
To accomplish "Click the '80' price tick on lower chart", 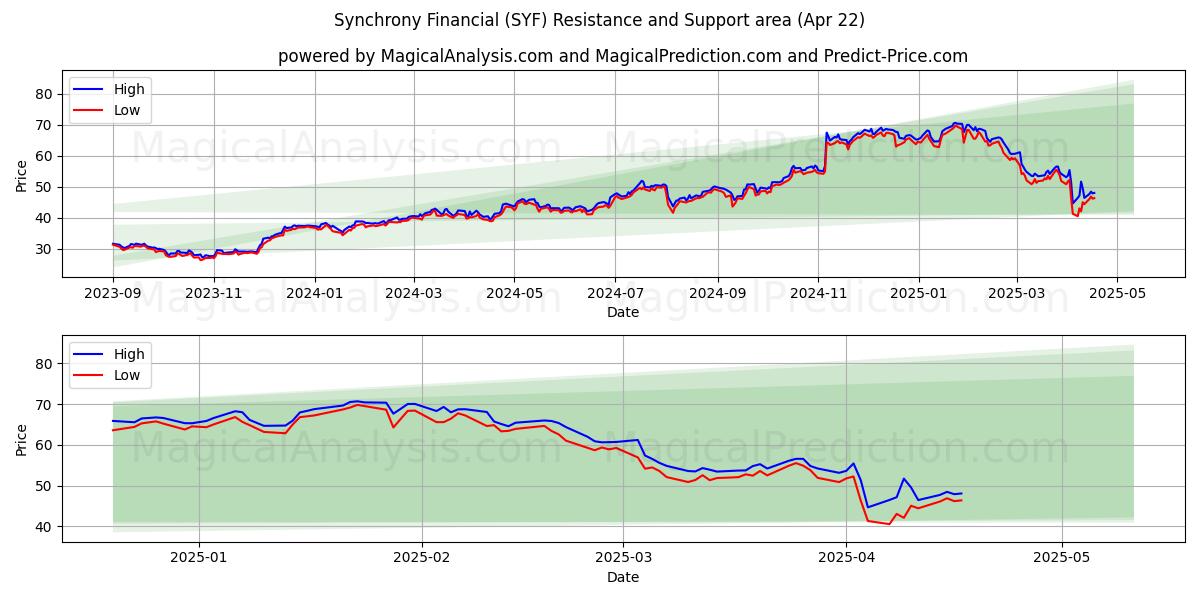I will 46,364.
